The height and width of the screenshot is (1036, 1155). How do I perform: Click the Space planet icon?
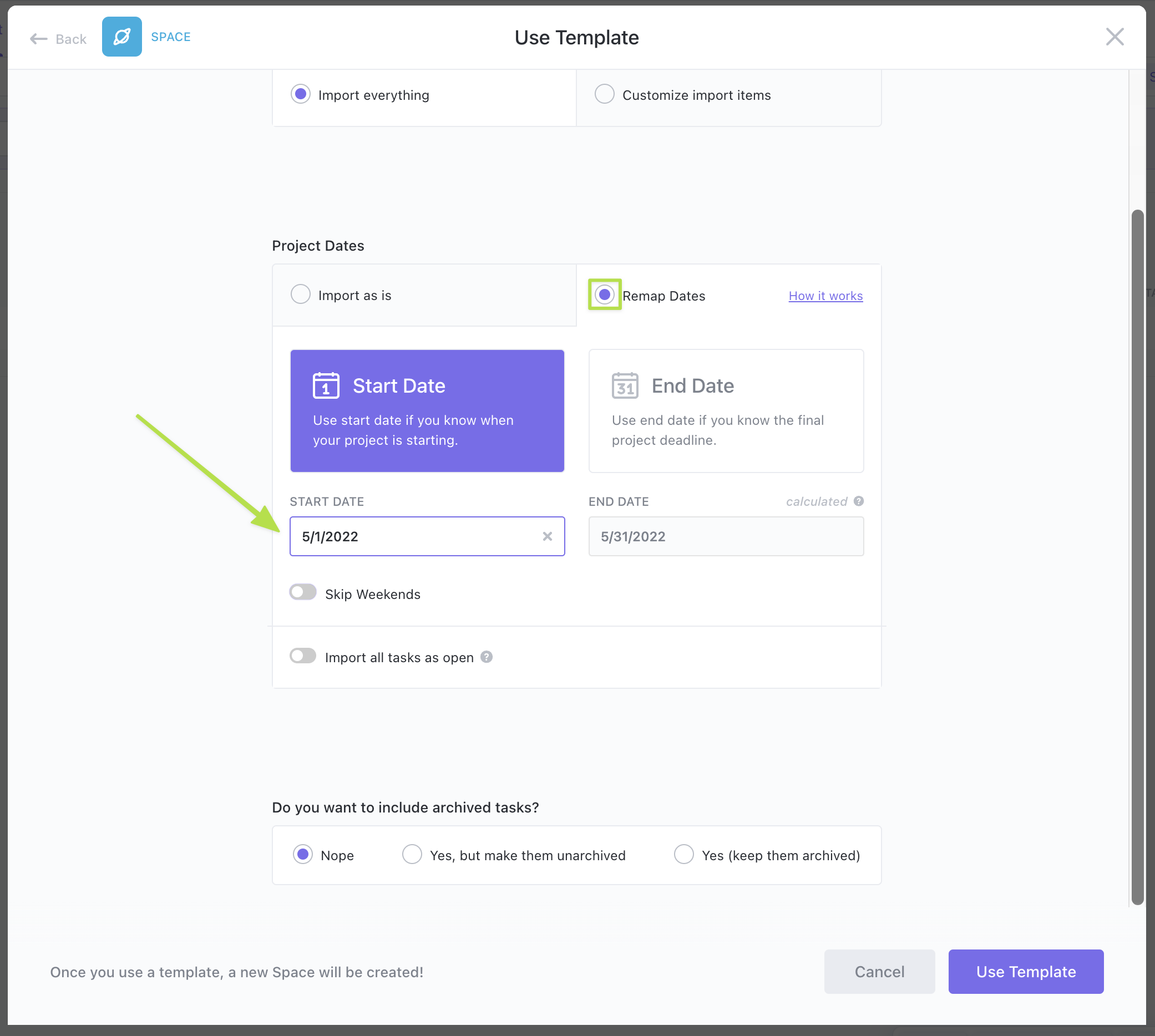[122, 37]
